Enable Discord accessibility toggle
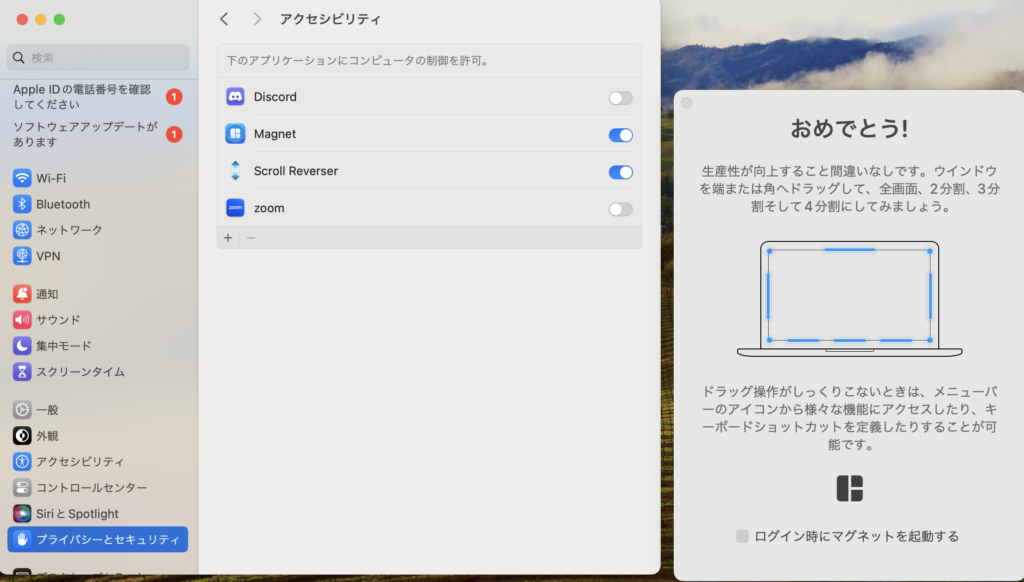 pyautogui.click(x=620, y=98)
